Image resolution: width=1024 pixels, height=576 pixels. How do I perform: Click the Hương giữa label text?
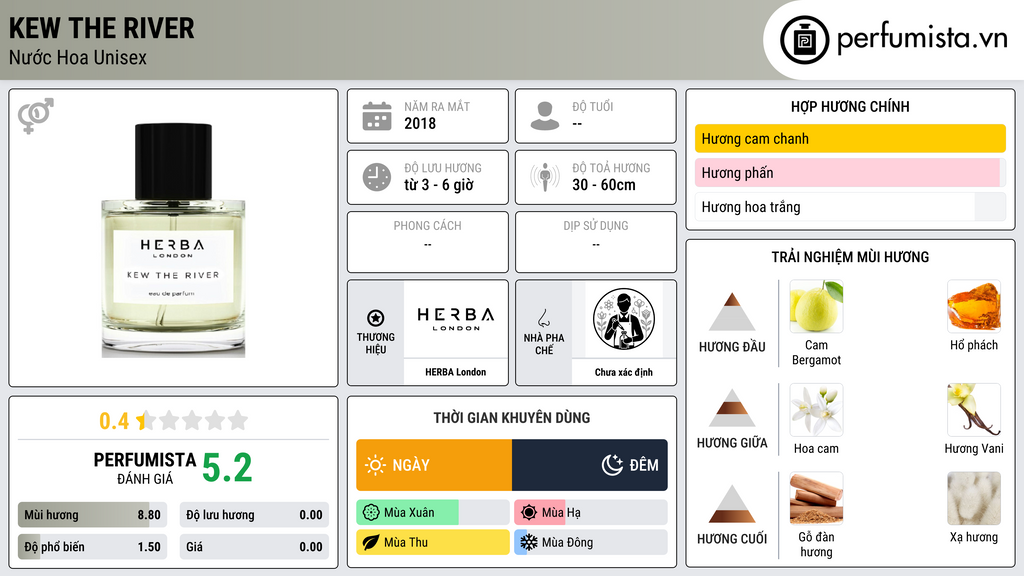732,443
